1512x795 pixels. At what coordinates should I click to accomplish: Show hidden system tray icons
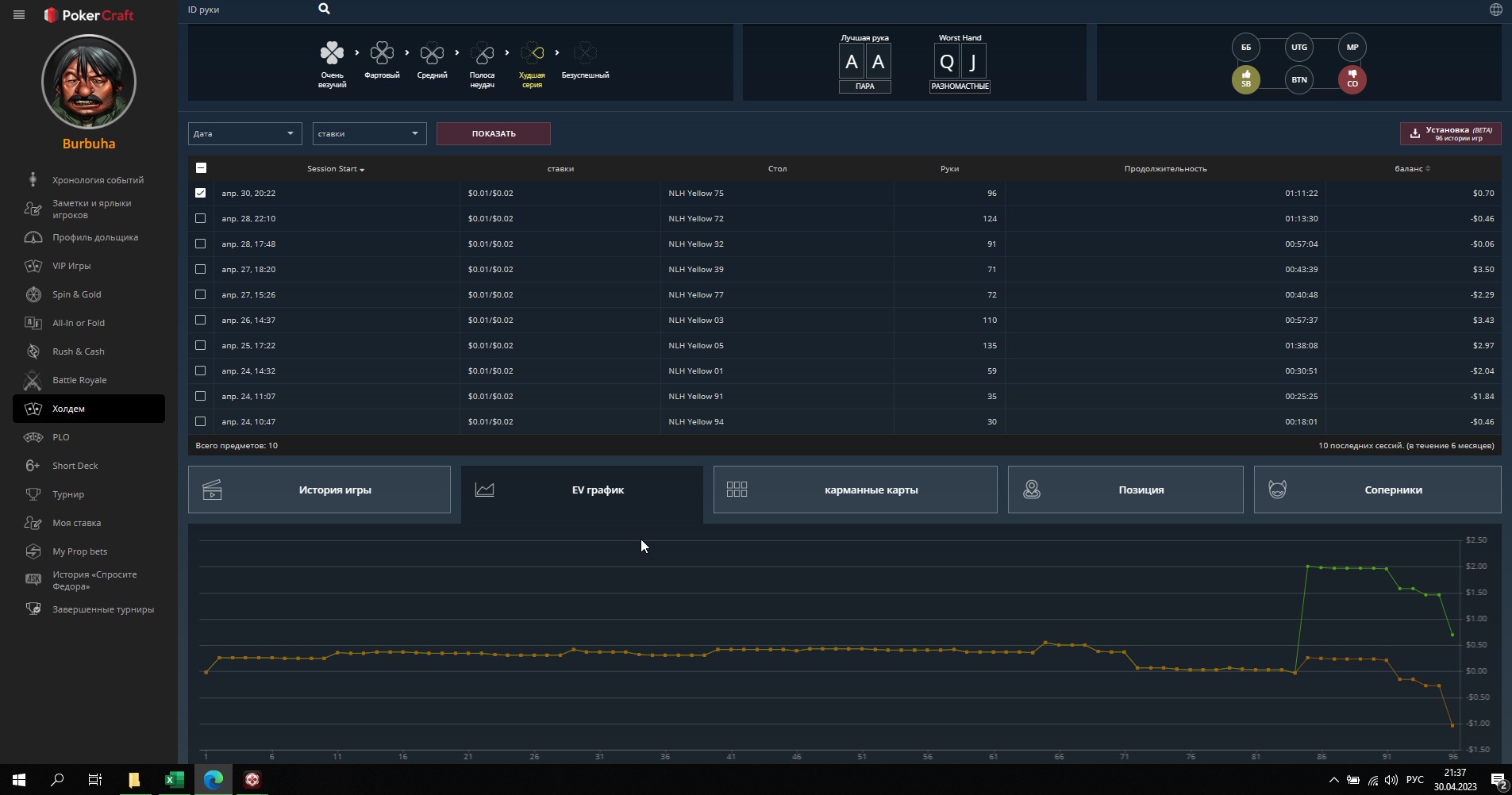click(x=1333, y=780)
